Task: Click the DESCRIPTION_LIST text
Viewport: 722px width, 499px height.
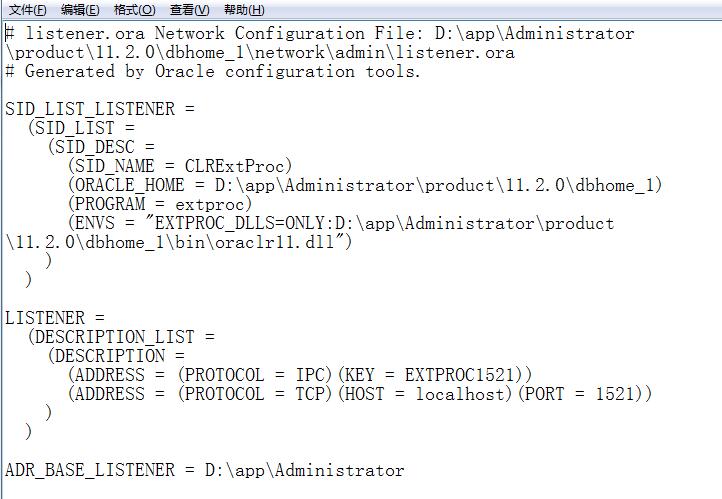Action: (114, 337)
